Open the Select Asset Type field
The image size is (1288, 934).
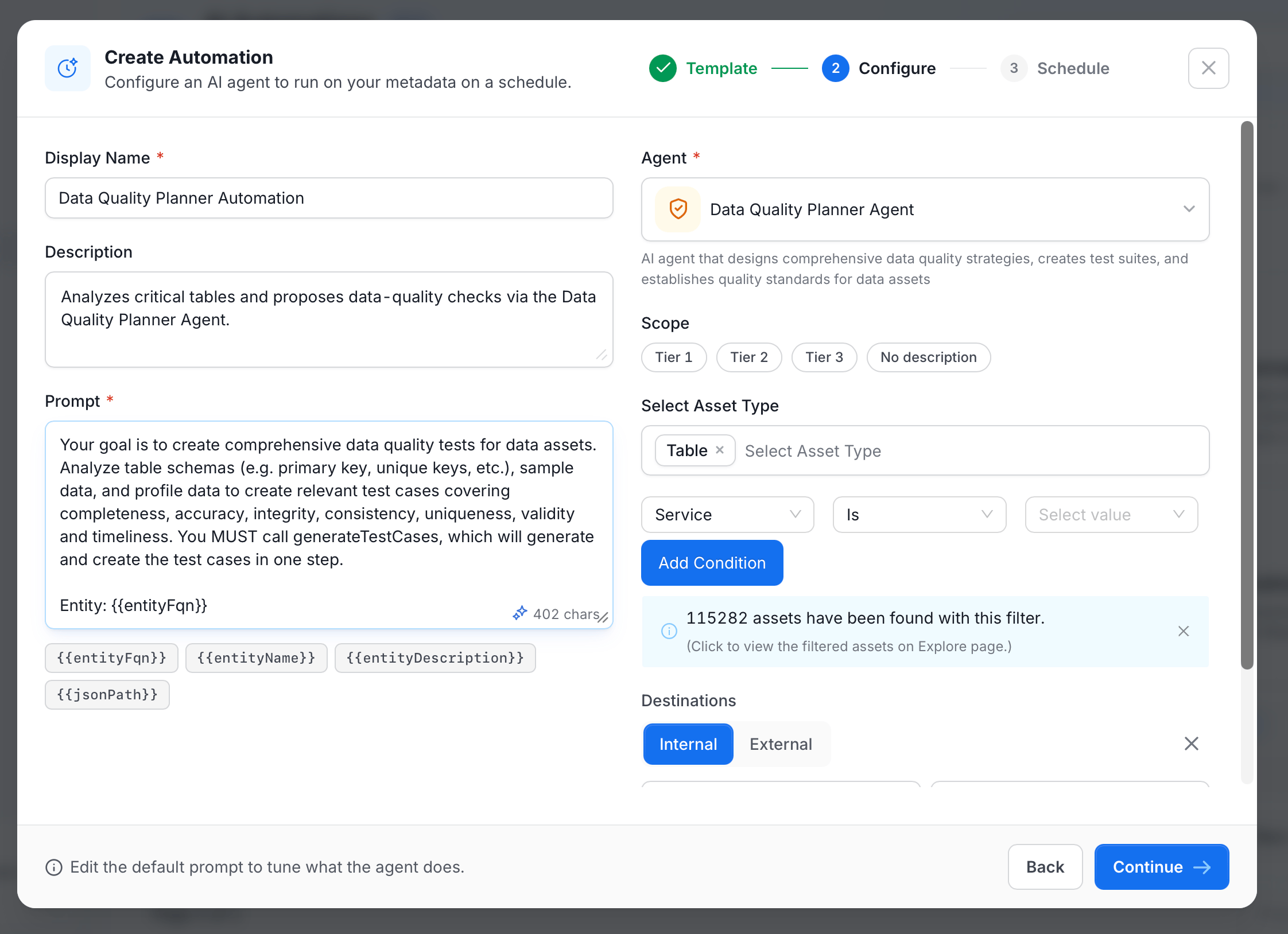[925, 450]
